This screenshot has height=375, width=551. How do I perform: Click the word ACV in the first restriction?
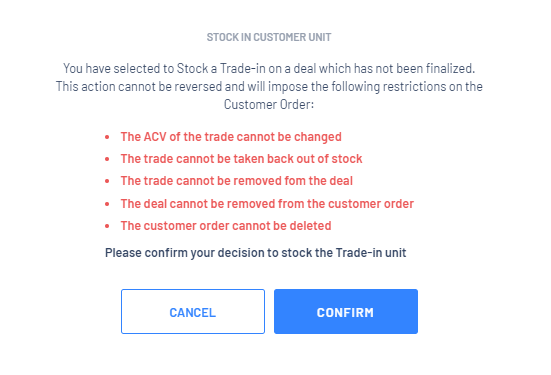(x=155, y=137)
